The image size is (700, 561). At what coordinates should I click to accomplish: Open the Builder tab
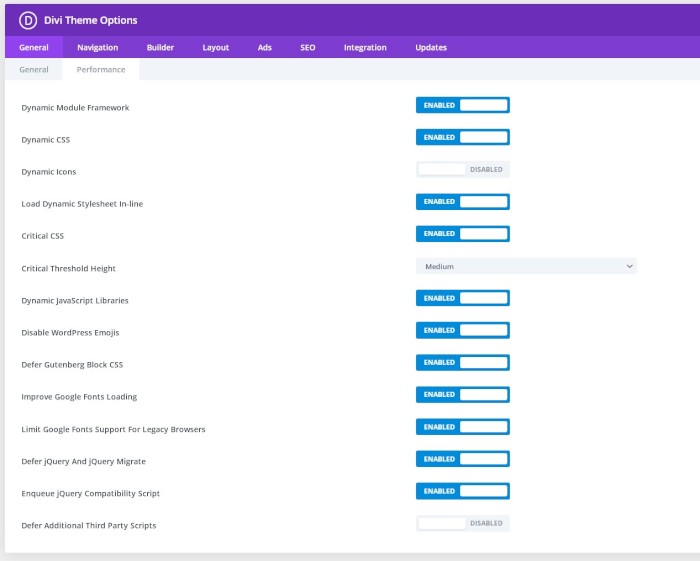point(160,47)
